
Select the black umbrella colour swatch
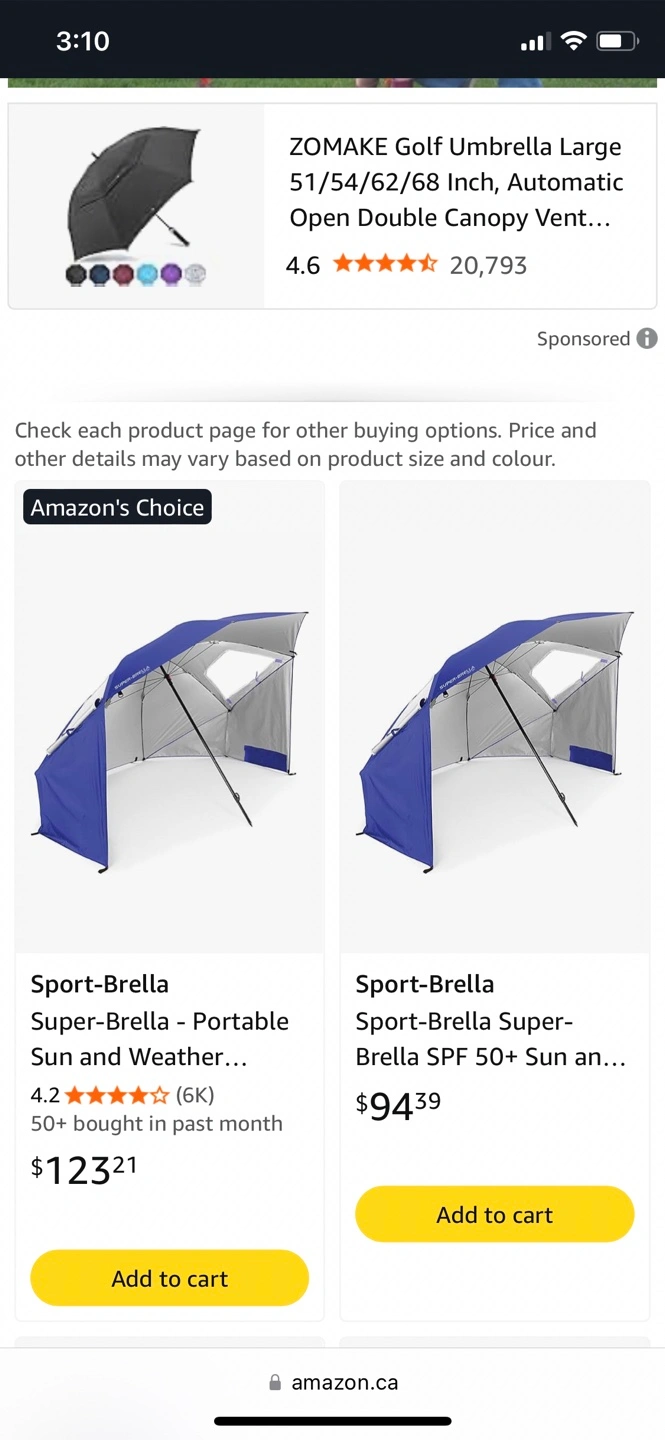(x=77, y=273)
